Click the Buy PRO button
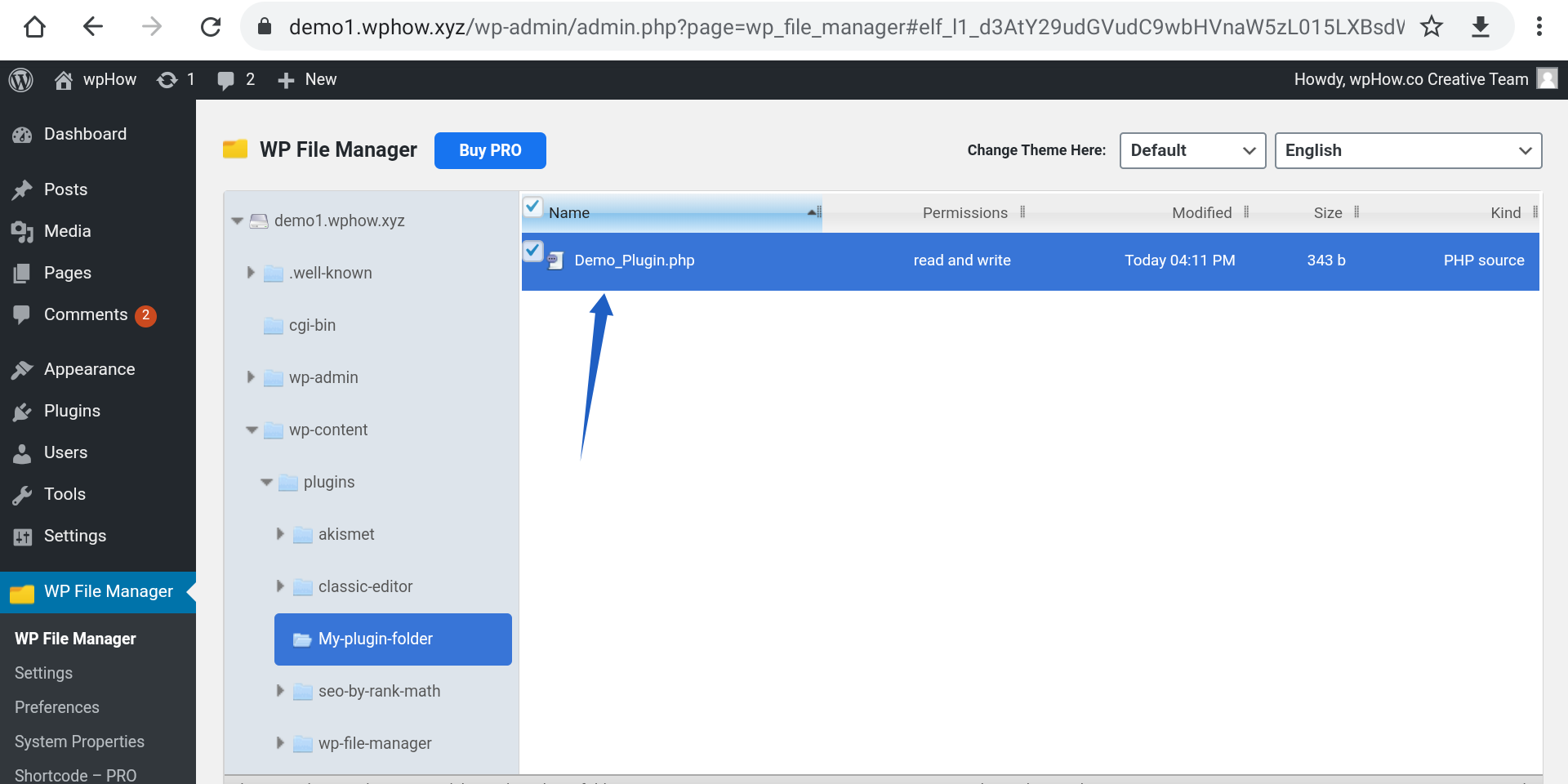This screenshot has width=1568, height=784. (490, 150)
